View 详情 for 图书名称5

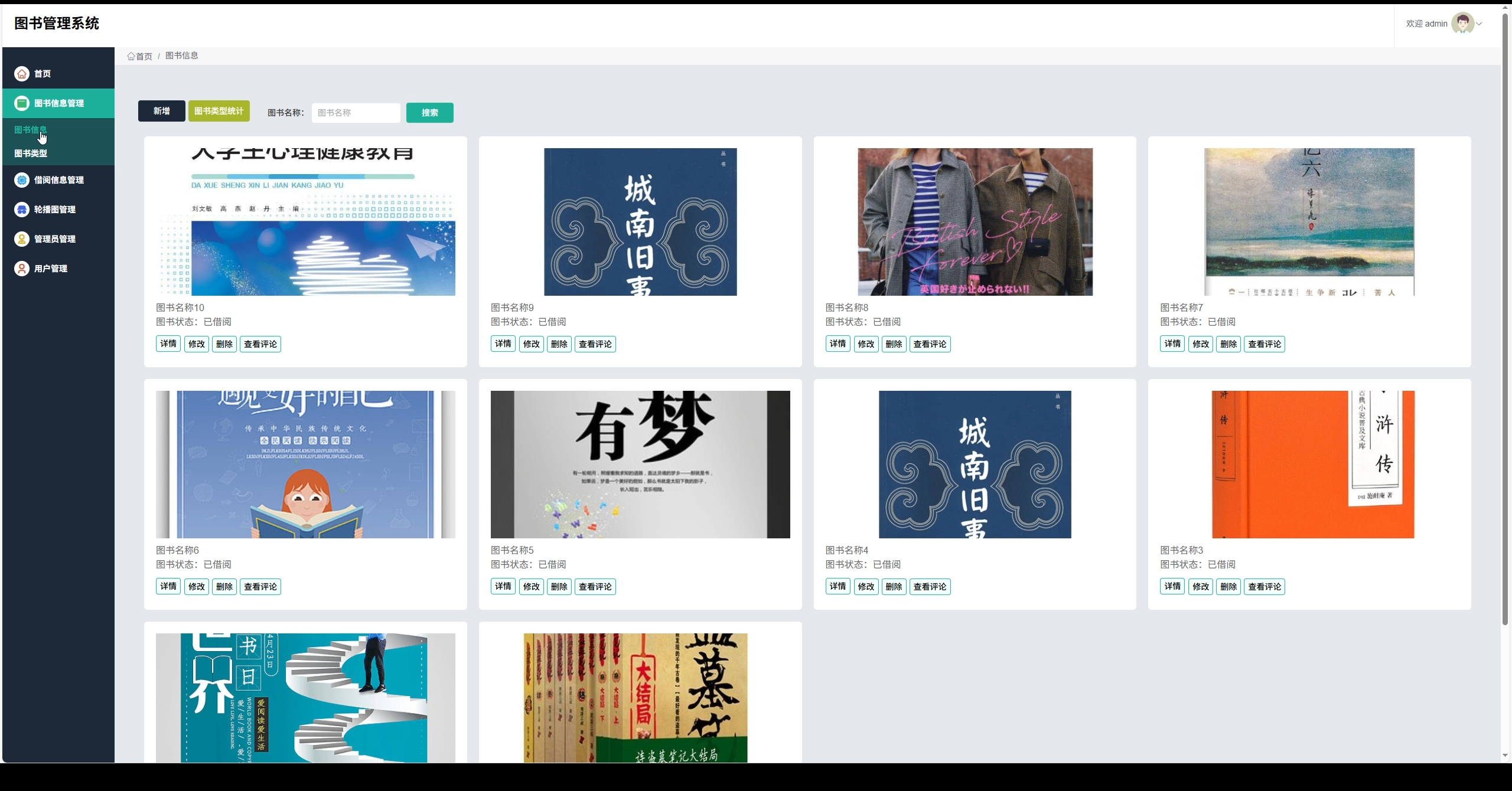pyautogui.click(x=503, y=586)
